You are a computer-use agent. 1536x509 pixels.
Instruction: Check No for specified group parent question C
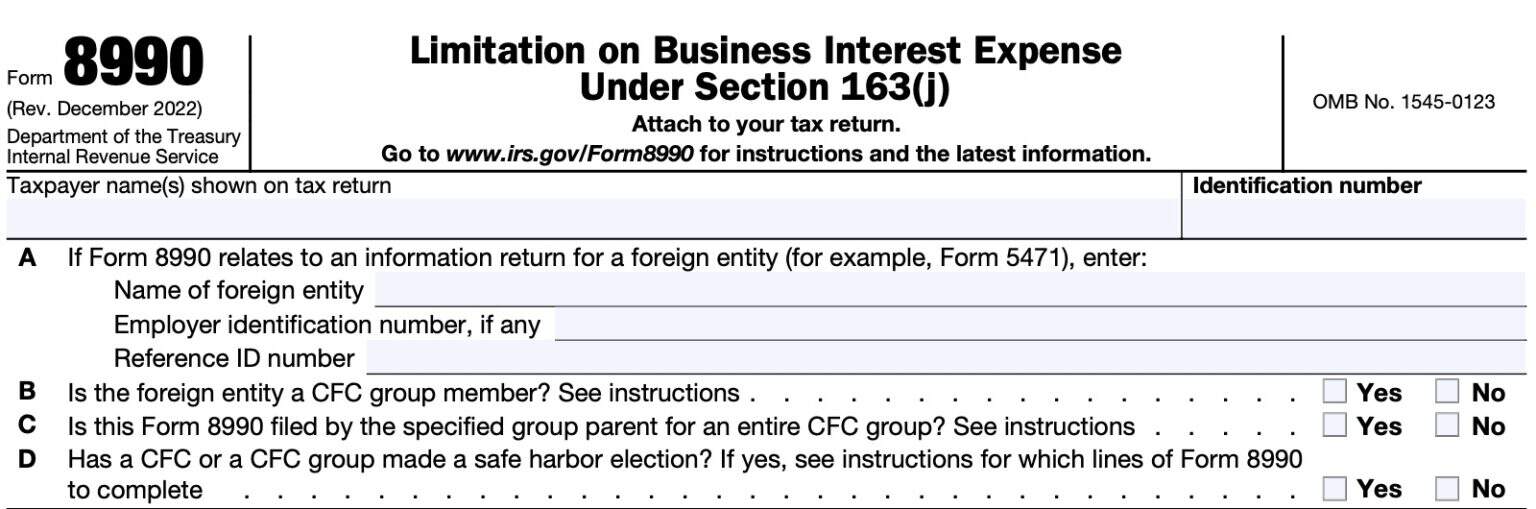pyautogui.click(x=1447, y=425)
